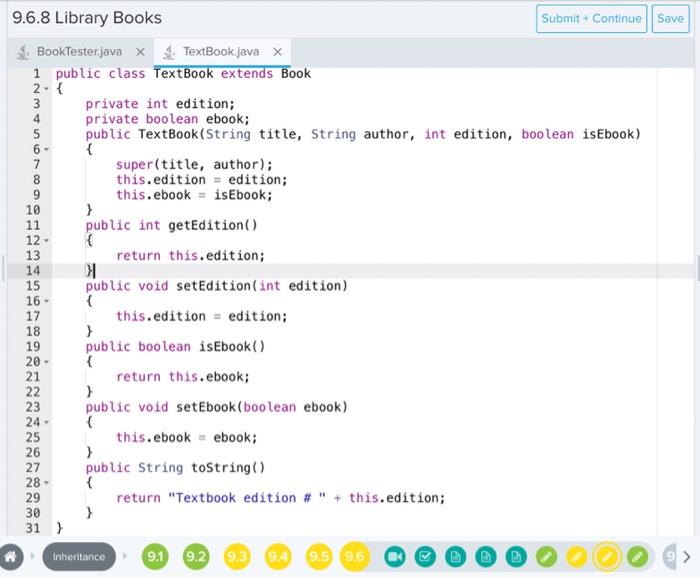Fold the toString body at line 28

click(46, 483)
